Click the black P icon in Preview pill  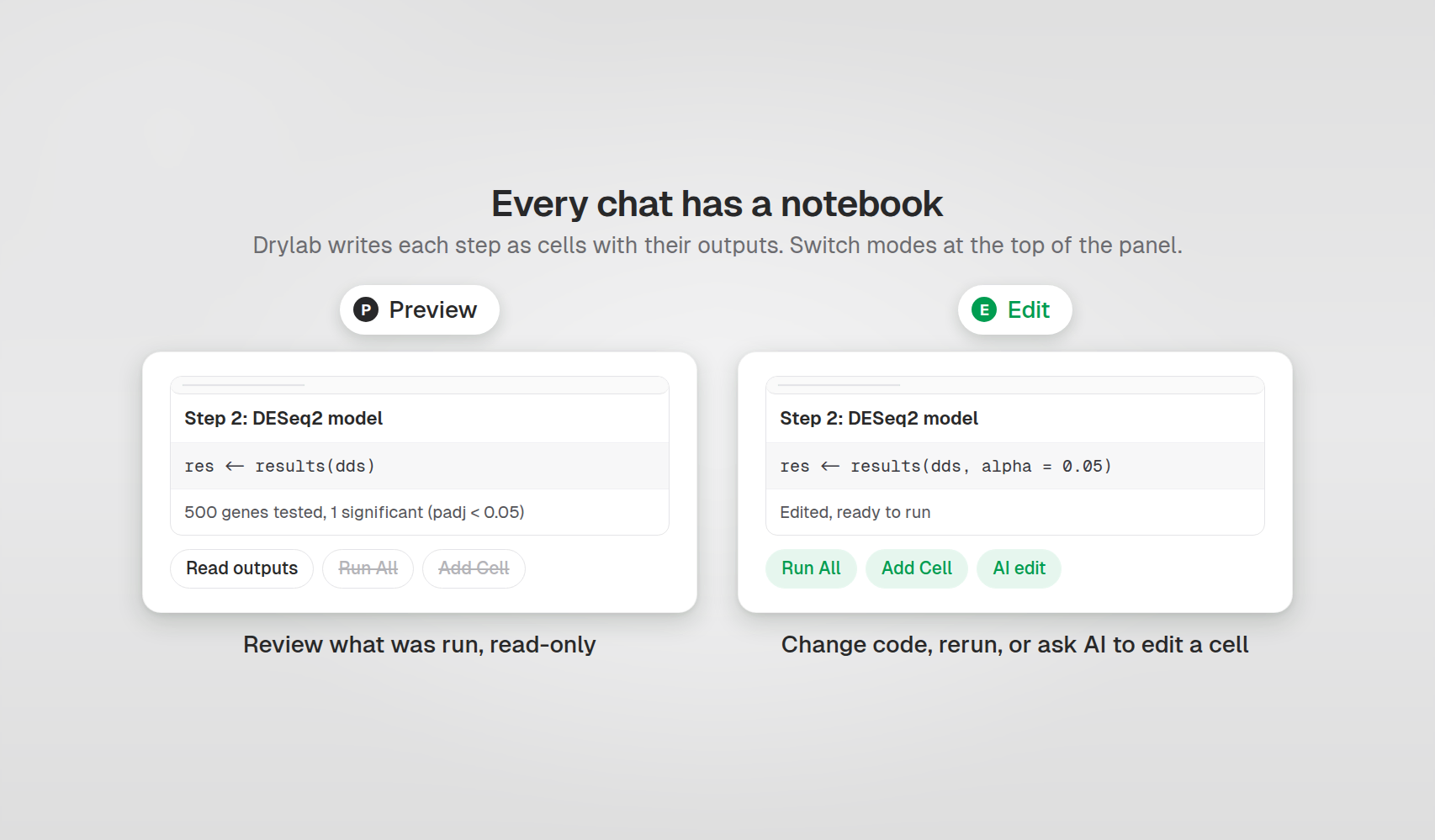click(366, 309)
